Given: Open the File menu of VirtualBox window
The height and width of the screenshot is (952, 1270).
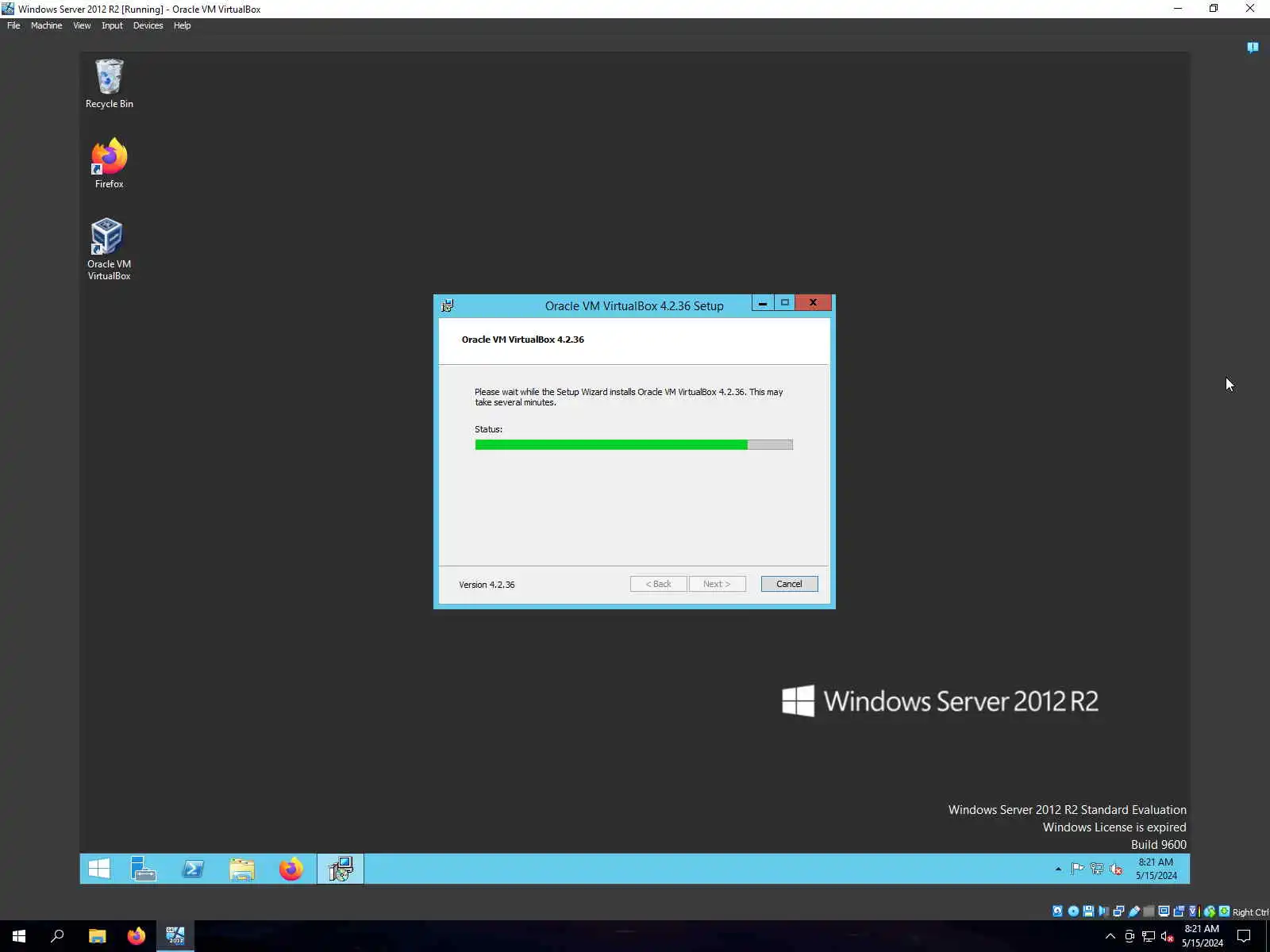Looking at the screenshot, I should (13, 25).
